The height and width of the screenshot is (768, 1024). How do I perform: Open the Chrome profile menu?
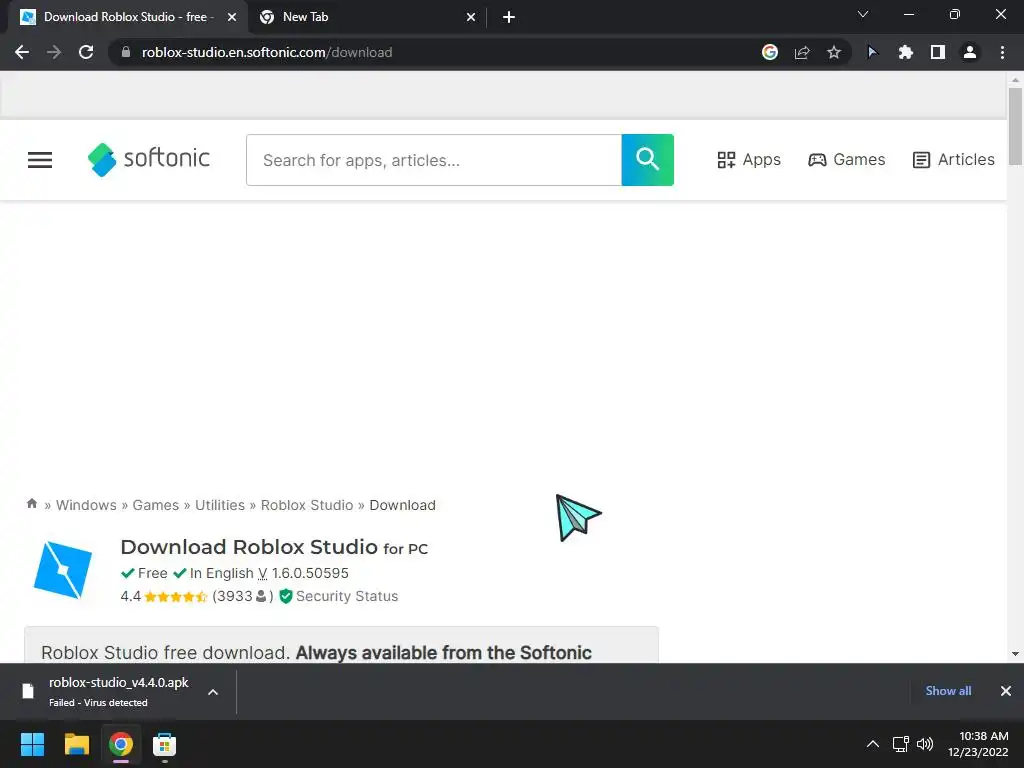point(970,52)
